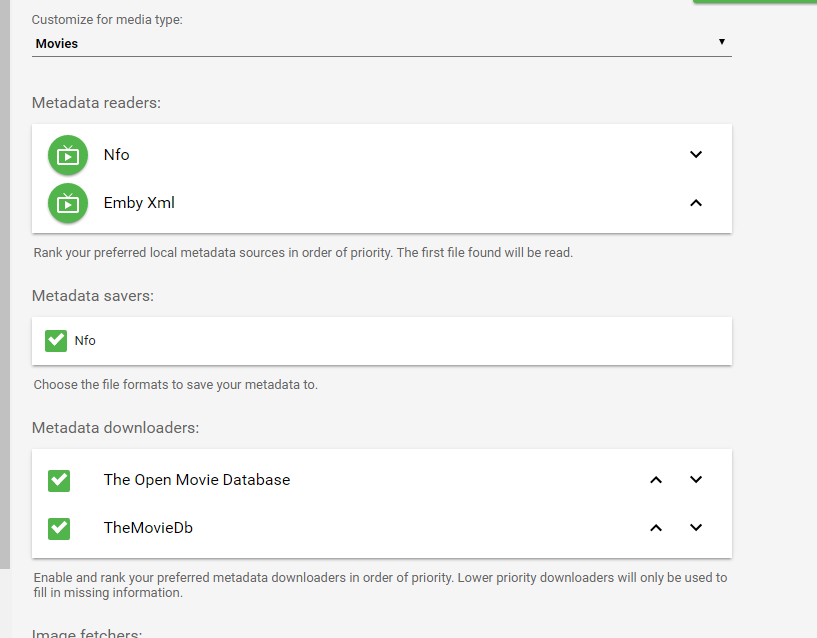Click the green TV icon beside Emby Xml
817x638 pixels.
(x=67, y=203)
